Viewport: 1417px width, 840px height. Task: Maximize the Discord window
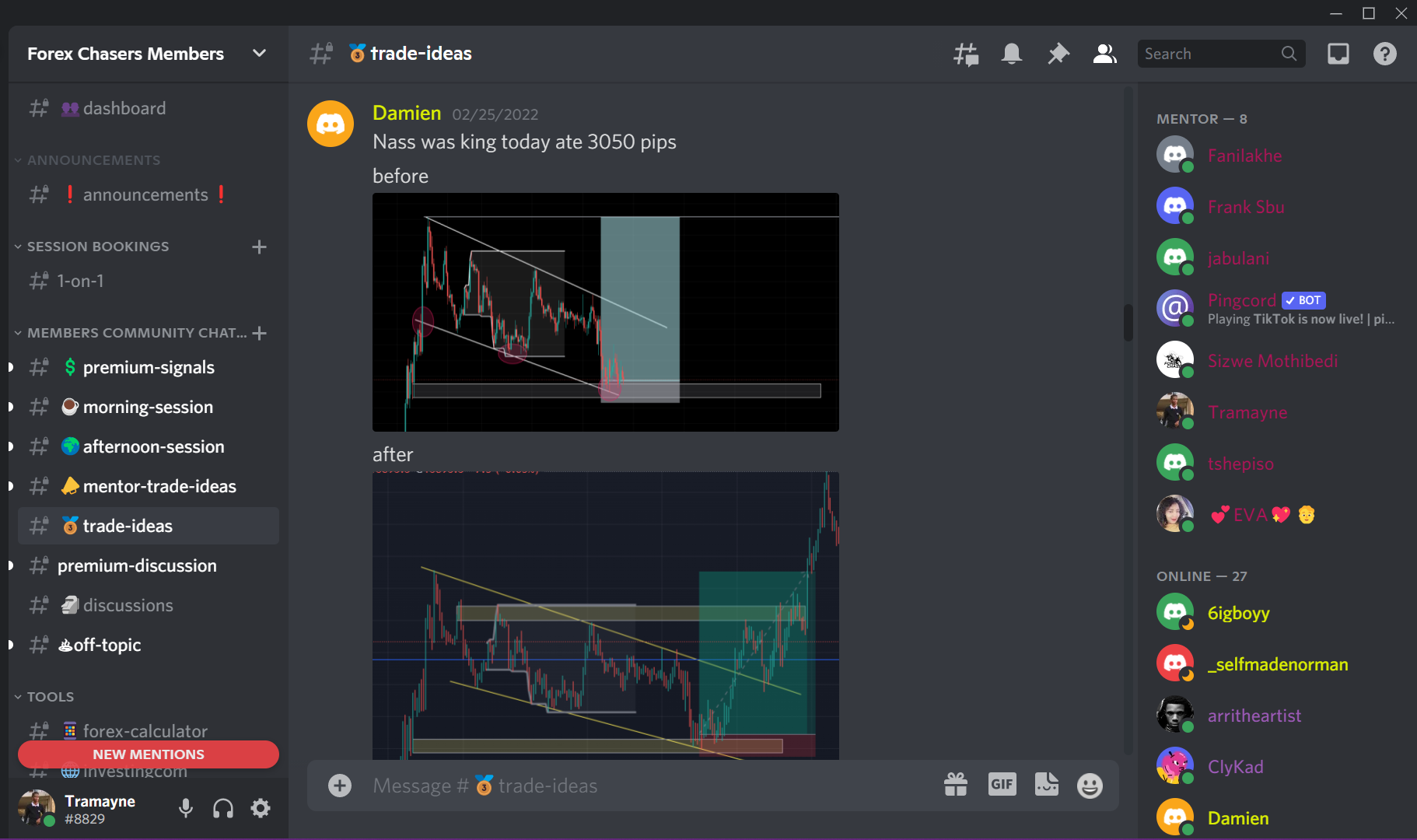pos(1369,13)
